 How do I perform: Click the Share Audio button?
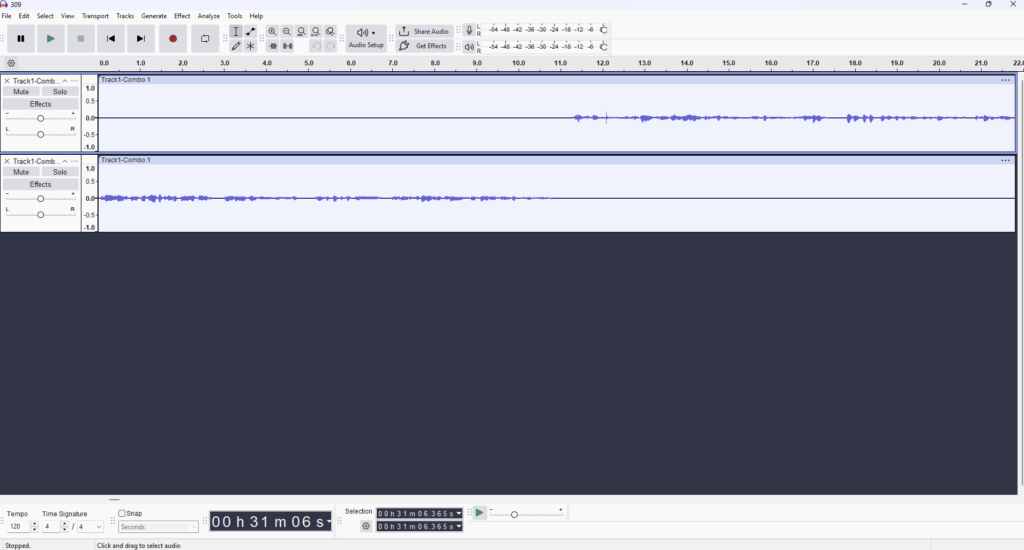pos(424,31)
